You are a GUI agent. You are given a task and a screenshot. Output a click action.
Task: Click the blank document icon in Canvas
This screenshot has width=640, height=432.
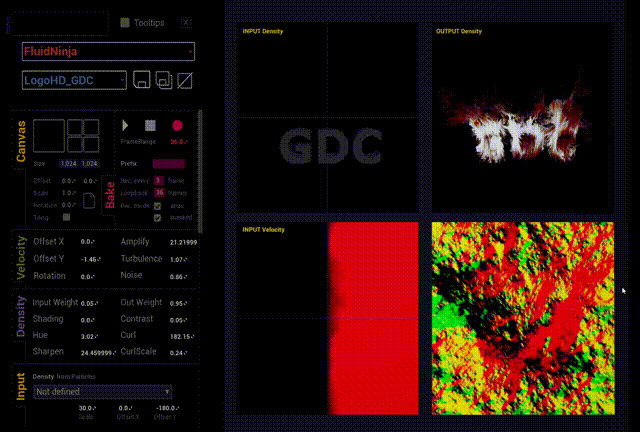[x=89, y=201]
